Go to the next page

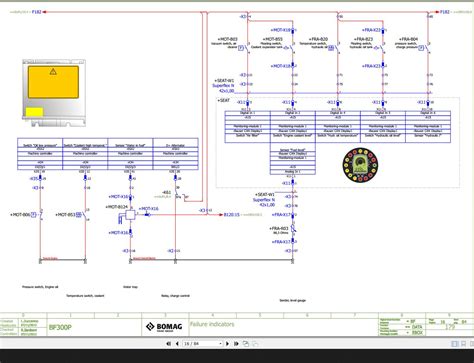pos(228,344)
